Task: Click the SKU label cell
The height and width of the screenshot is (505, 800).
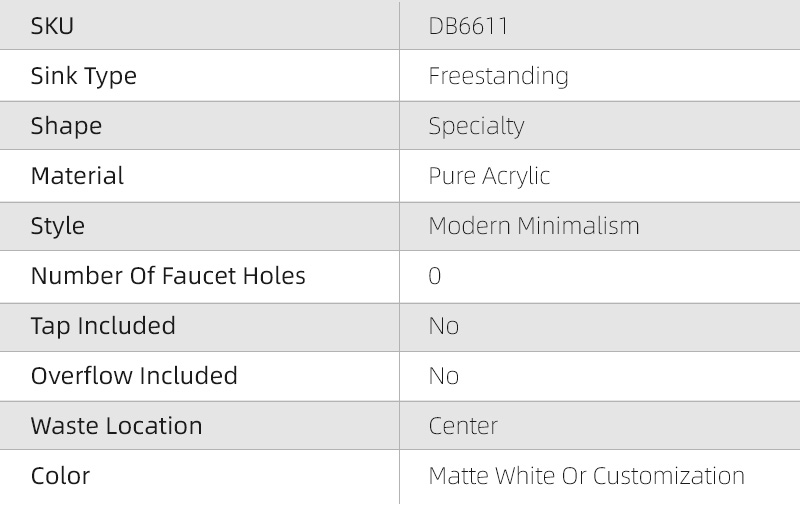Action: [52, 26]
